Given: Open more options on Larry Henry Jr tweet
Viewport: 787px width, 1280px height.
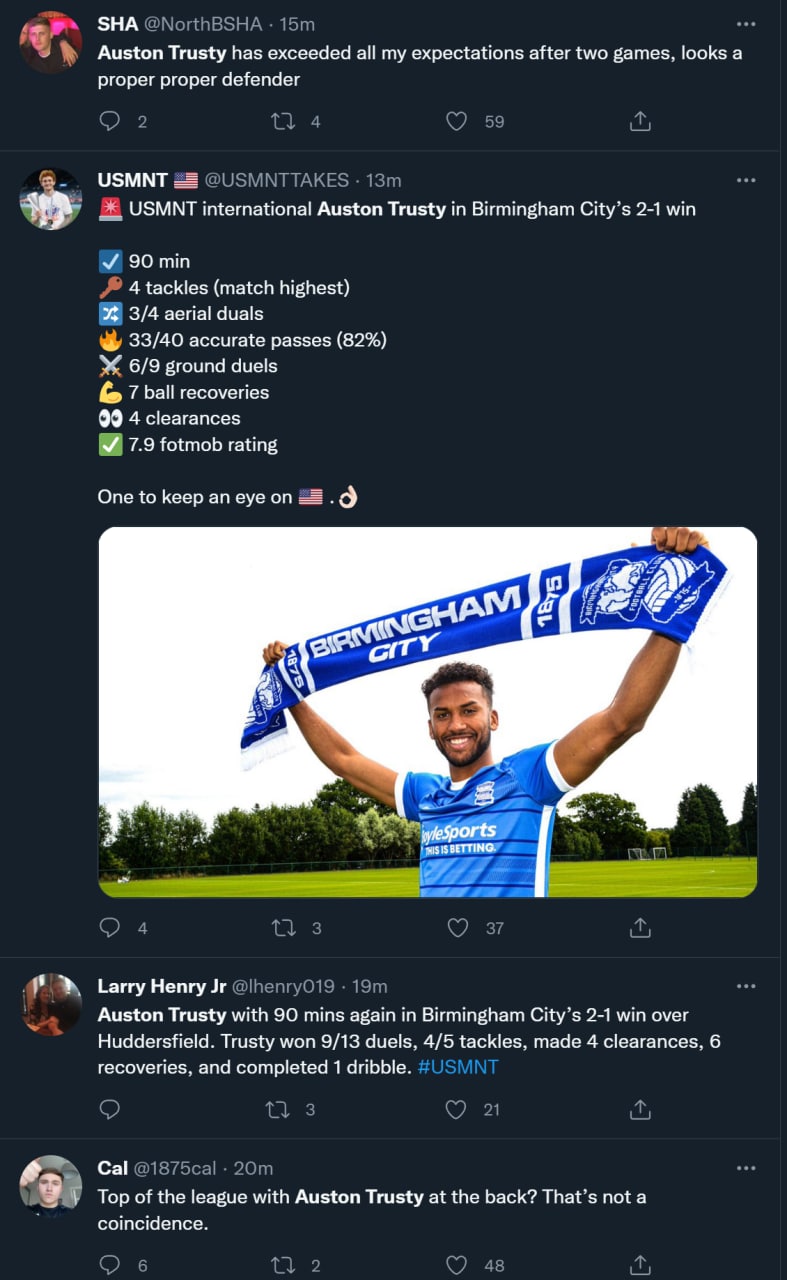Looking at the screenshot, I should [746, 986].
